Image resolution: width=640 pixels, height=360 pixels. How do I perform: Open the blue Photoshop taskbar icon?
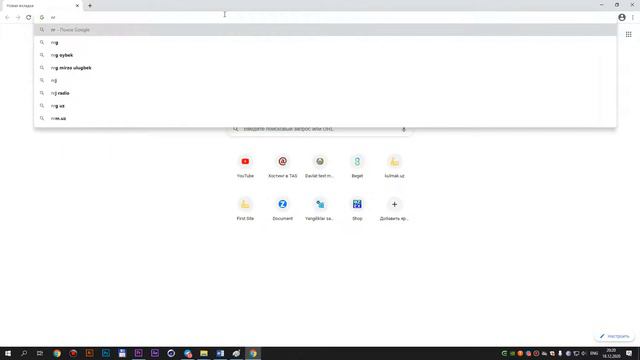click(106, 353)
